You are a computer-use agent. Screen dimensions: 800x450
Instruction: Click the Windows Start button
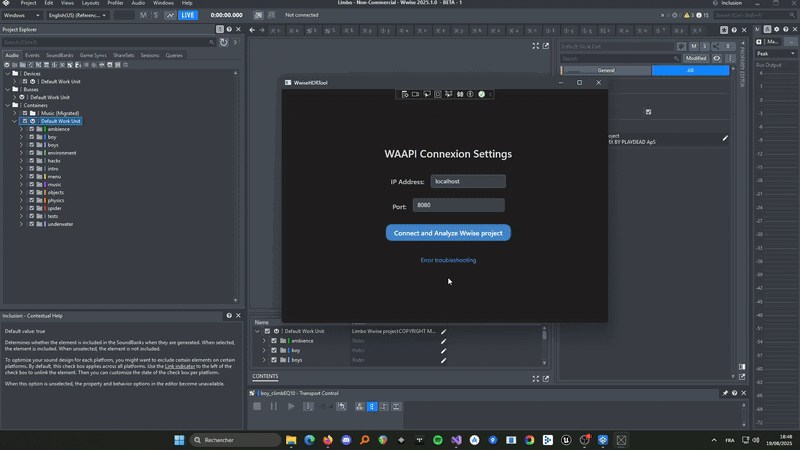click(179, 440)
